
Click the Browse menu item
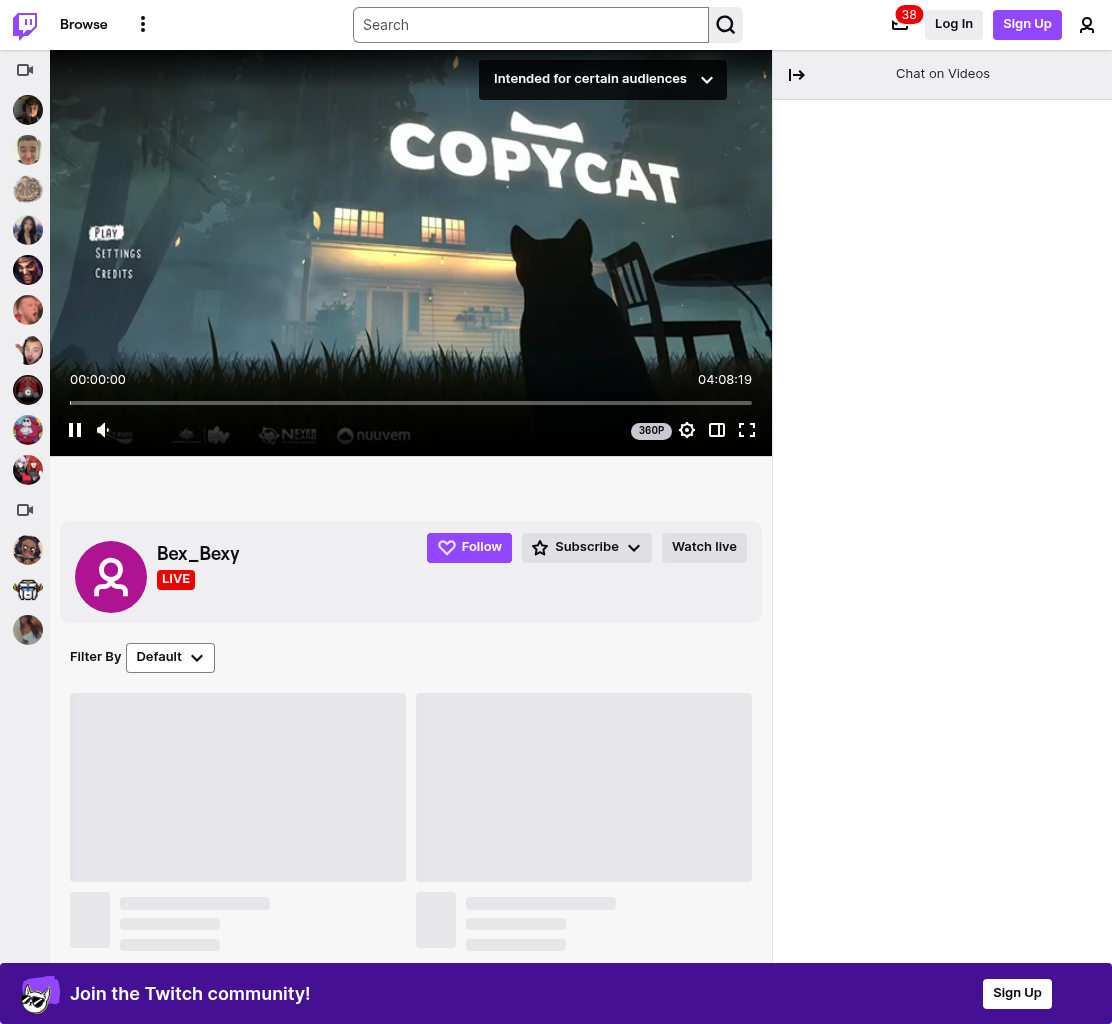(x=84, y=24)
